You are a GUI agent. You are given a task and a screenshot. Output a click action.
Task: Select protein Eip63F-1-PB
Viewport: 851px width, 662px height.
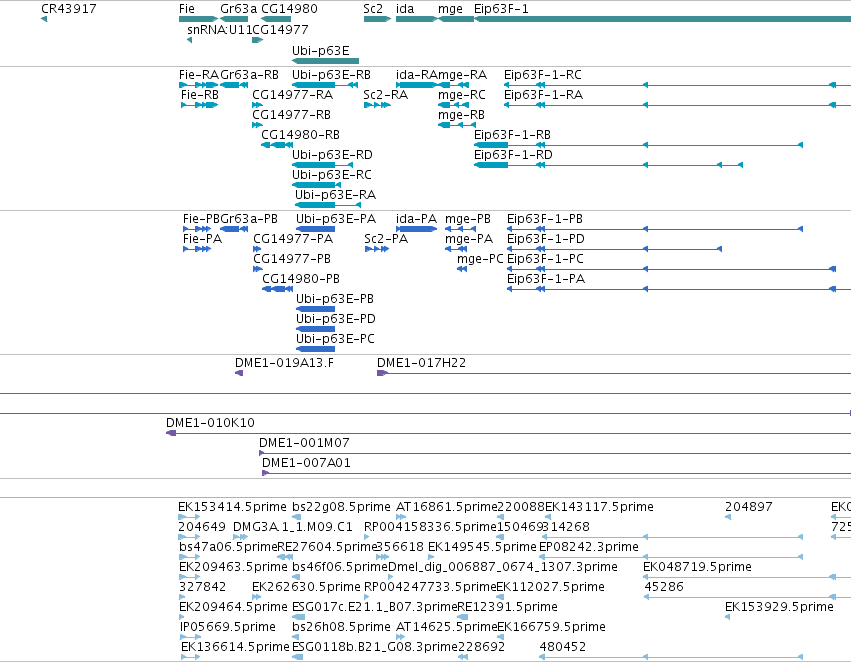[x=544, y=219]
